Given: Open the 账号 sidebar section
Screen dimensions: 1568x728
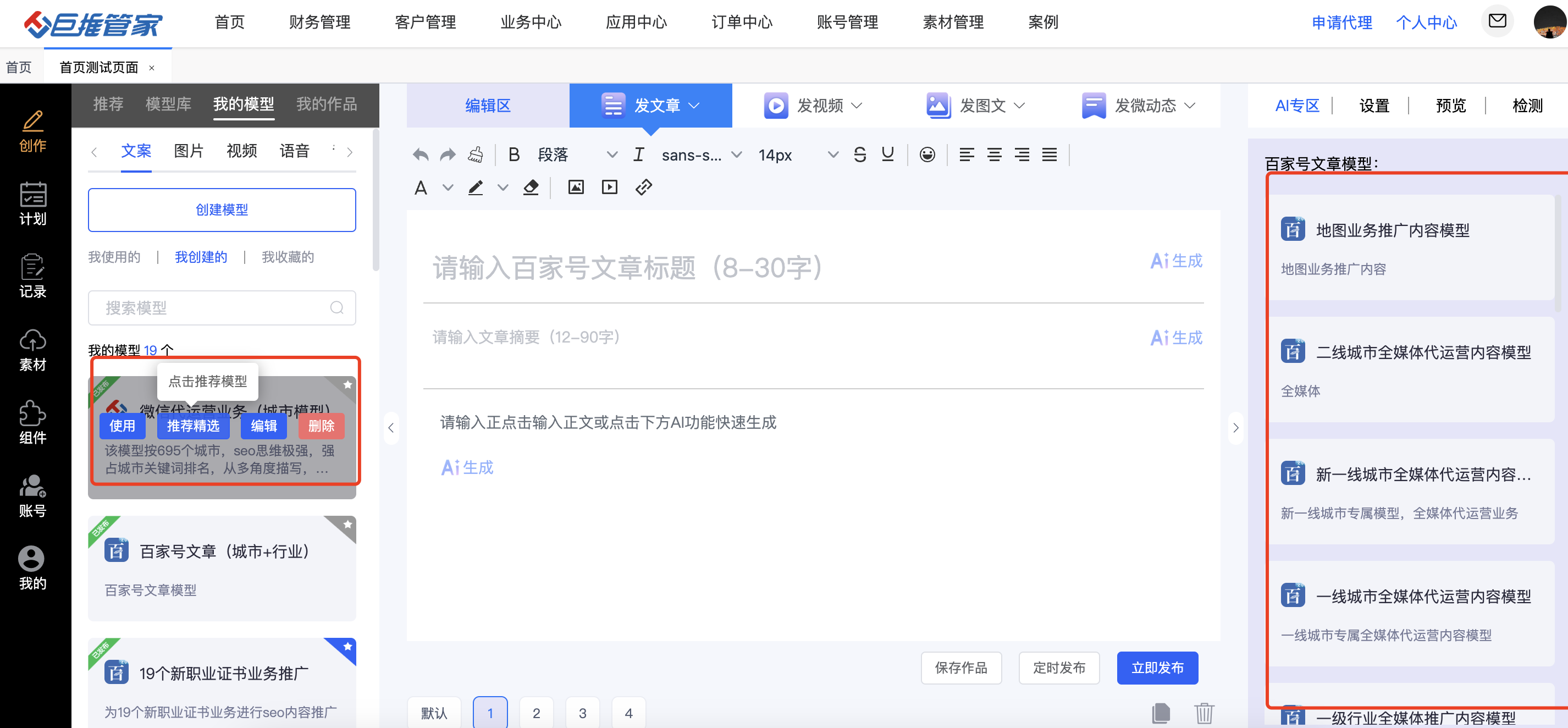Looking at the screenshot, I should (x=33, y=497).
